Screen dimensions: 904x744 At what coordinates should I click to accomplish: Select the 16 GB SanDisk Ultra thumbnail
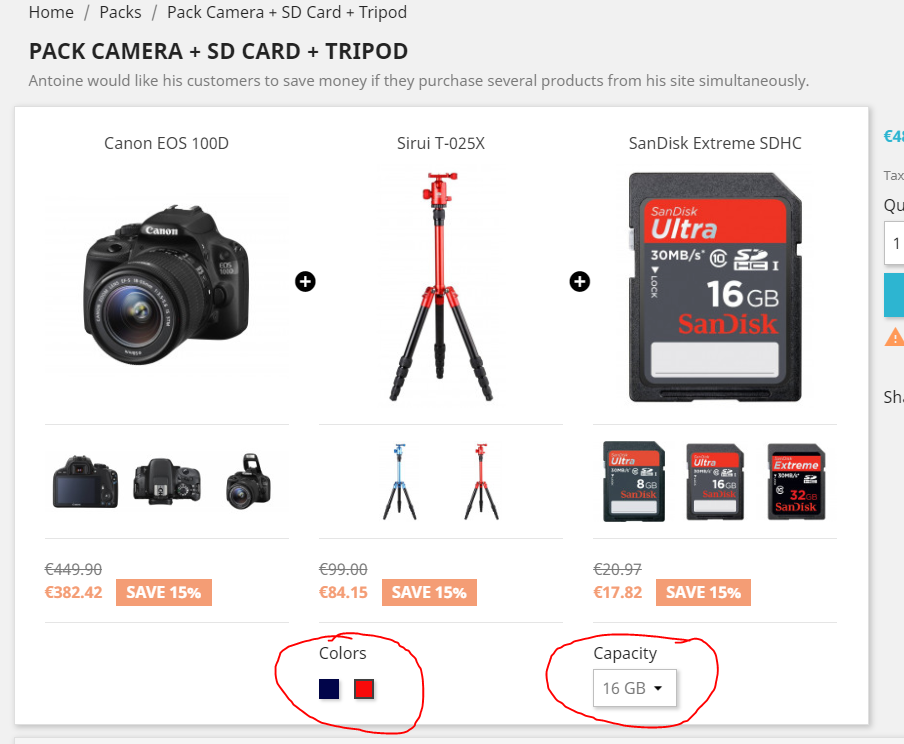715,482
